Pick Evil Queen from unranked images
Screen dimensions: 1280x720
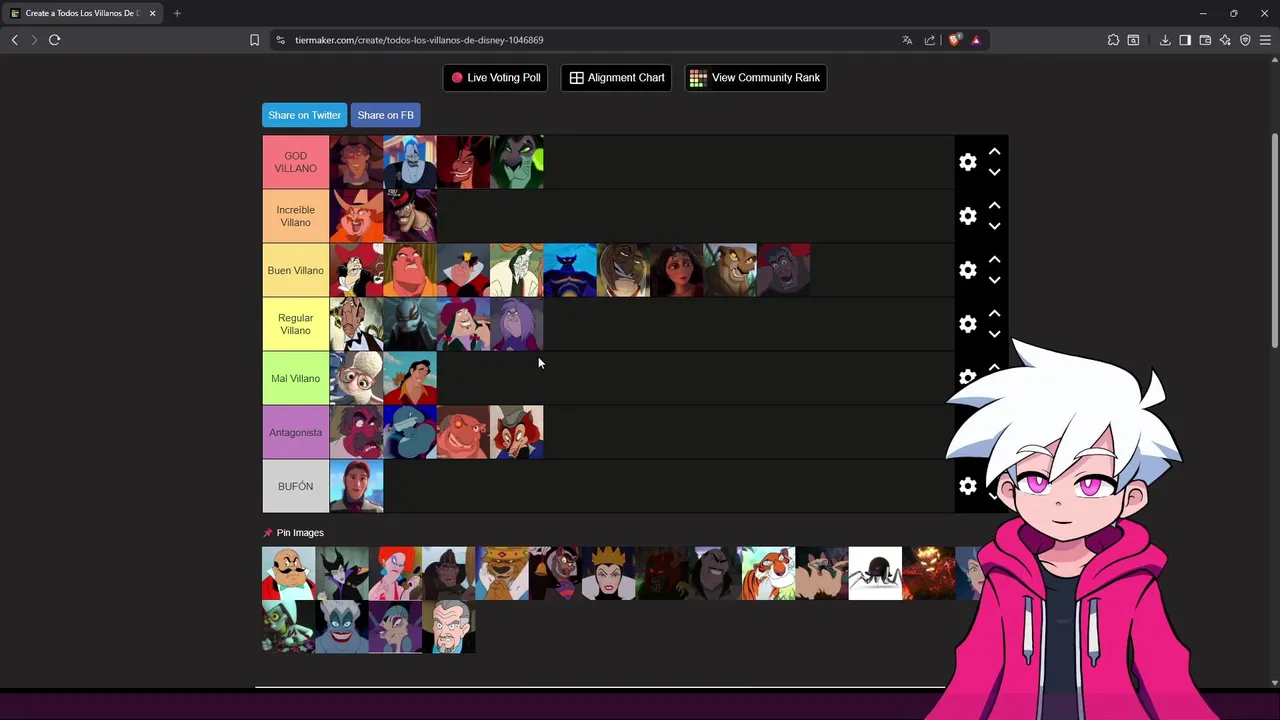[609, 573]
